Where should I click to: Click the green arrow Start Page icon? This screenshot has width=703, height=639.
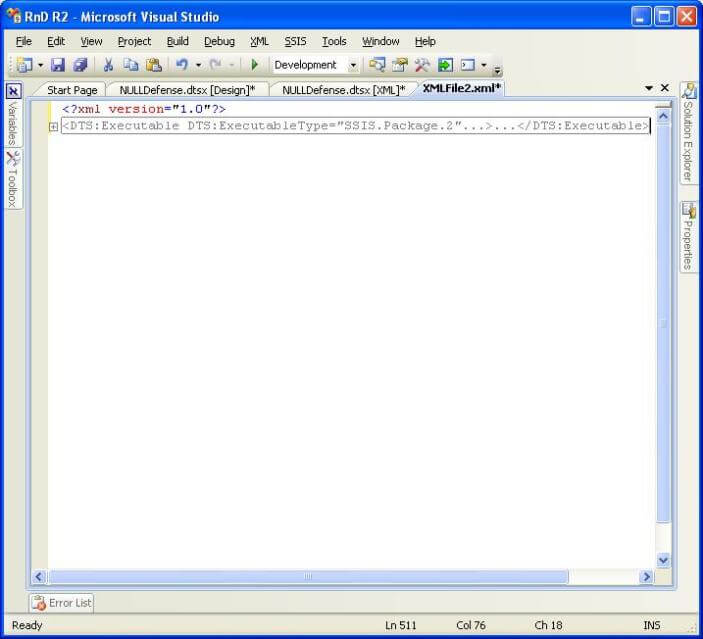click(445, 65)
